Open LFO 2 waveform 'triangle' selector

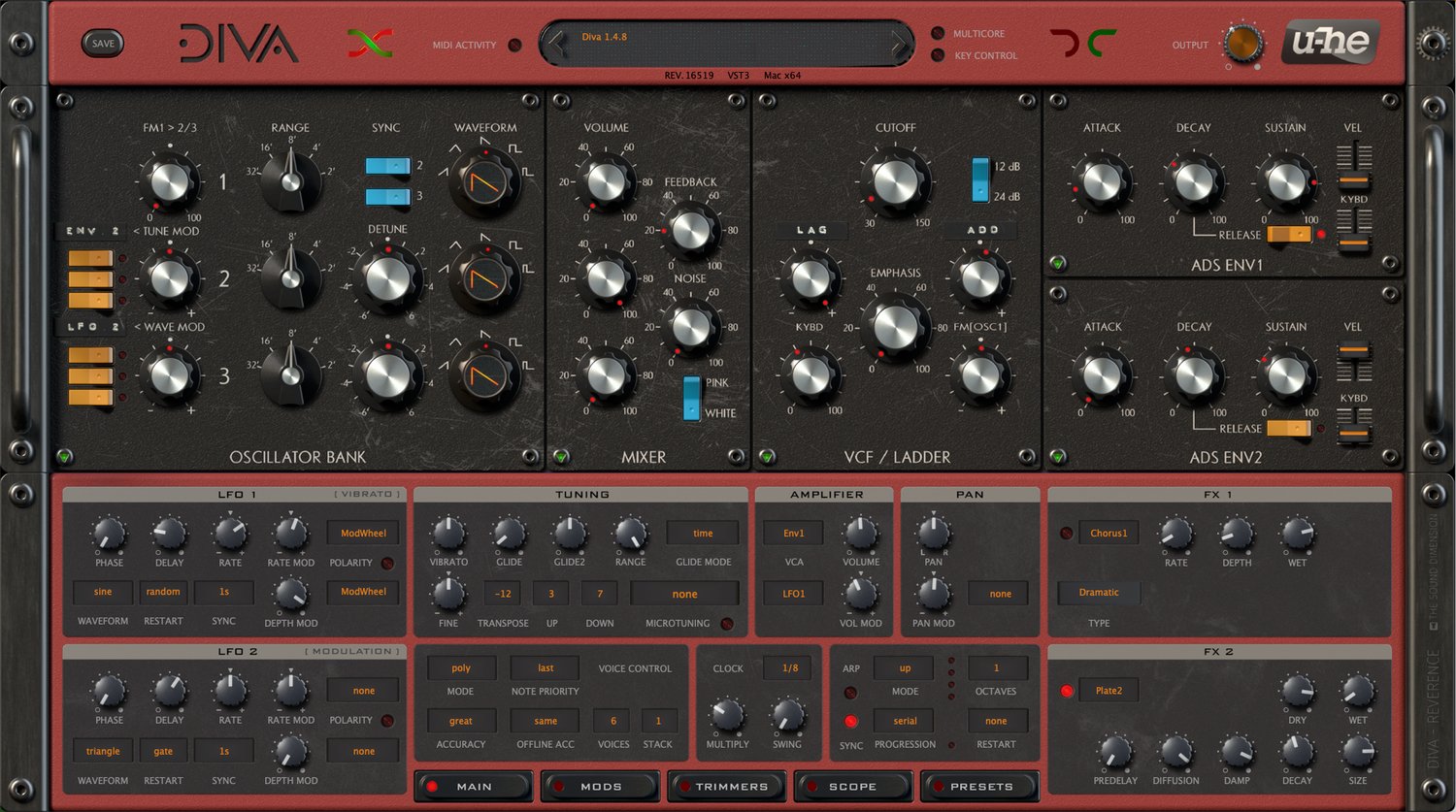(103, 751)
